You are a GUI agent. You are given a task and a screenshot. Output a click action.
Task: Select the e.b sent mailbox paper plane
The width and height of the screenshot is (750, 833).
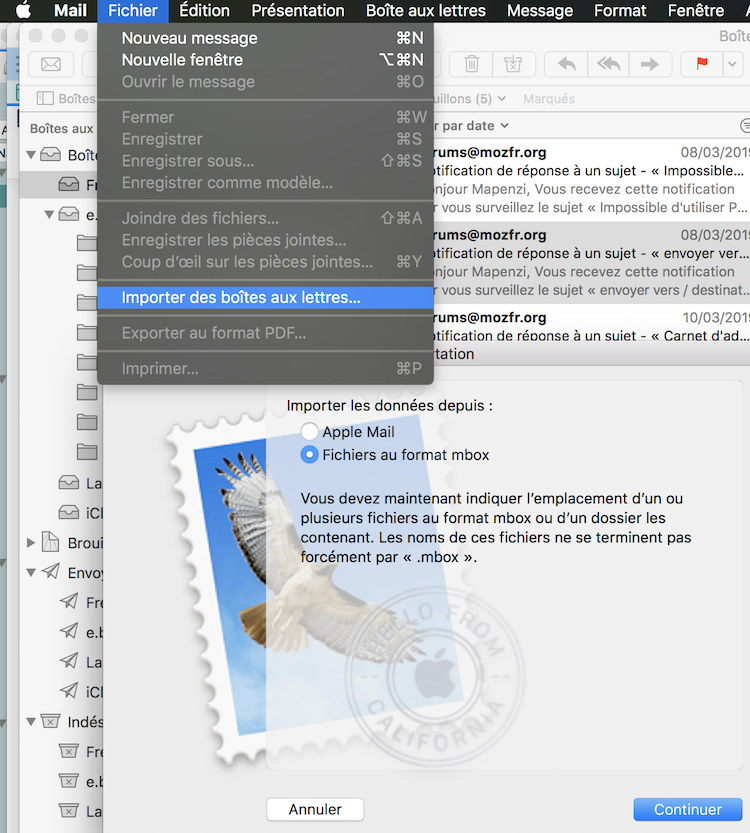(69, 631)
